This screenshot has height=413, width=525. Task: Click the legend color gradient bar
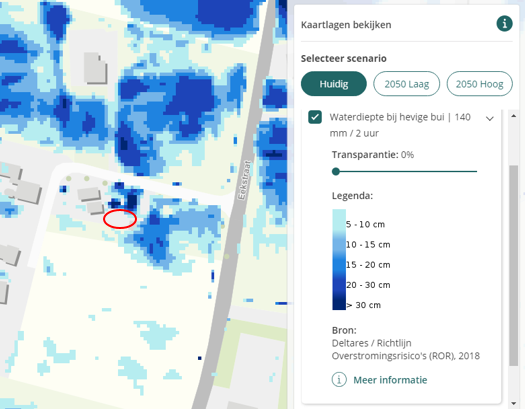pyautogui.click(x=339, y=260)
